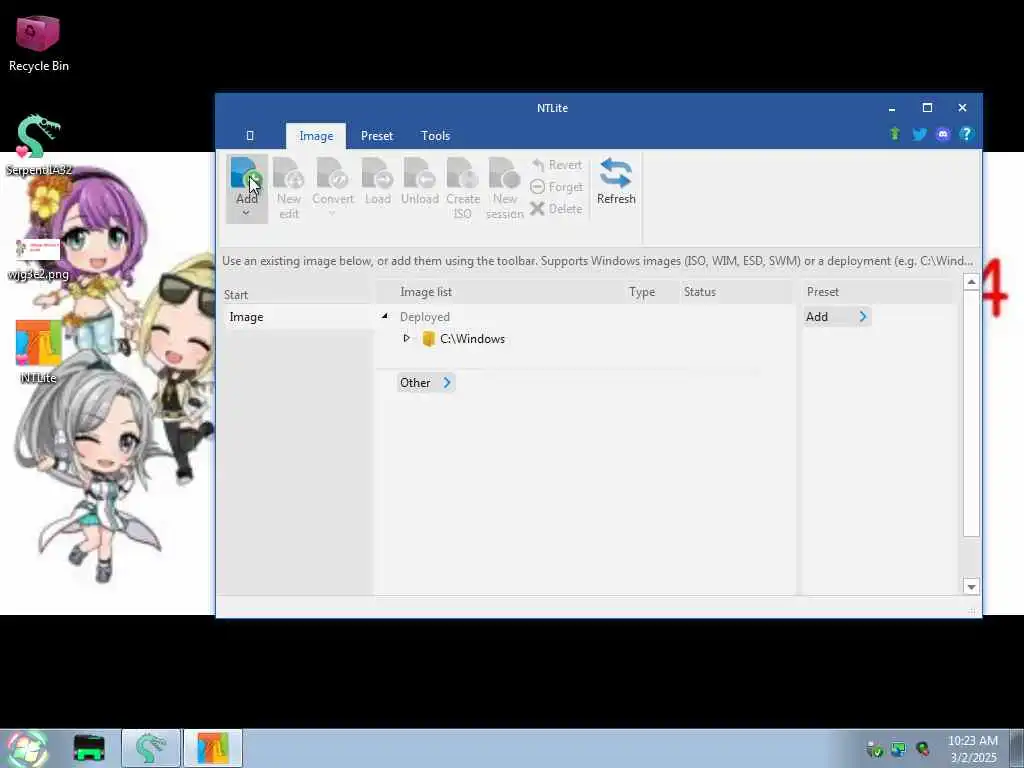The height and width of the screenshot is (768, 1024).
Task: Switch to the Image ribbon tab
Action: pyautogui.click(x=316, y=136)
